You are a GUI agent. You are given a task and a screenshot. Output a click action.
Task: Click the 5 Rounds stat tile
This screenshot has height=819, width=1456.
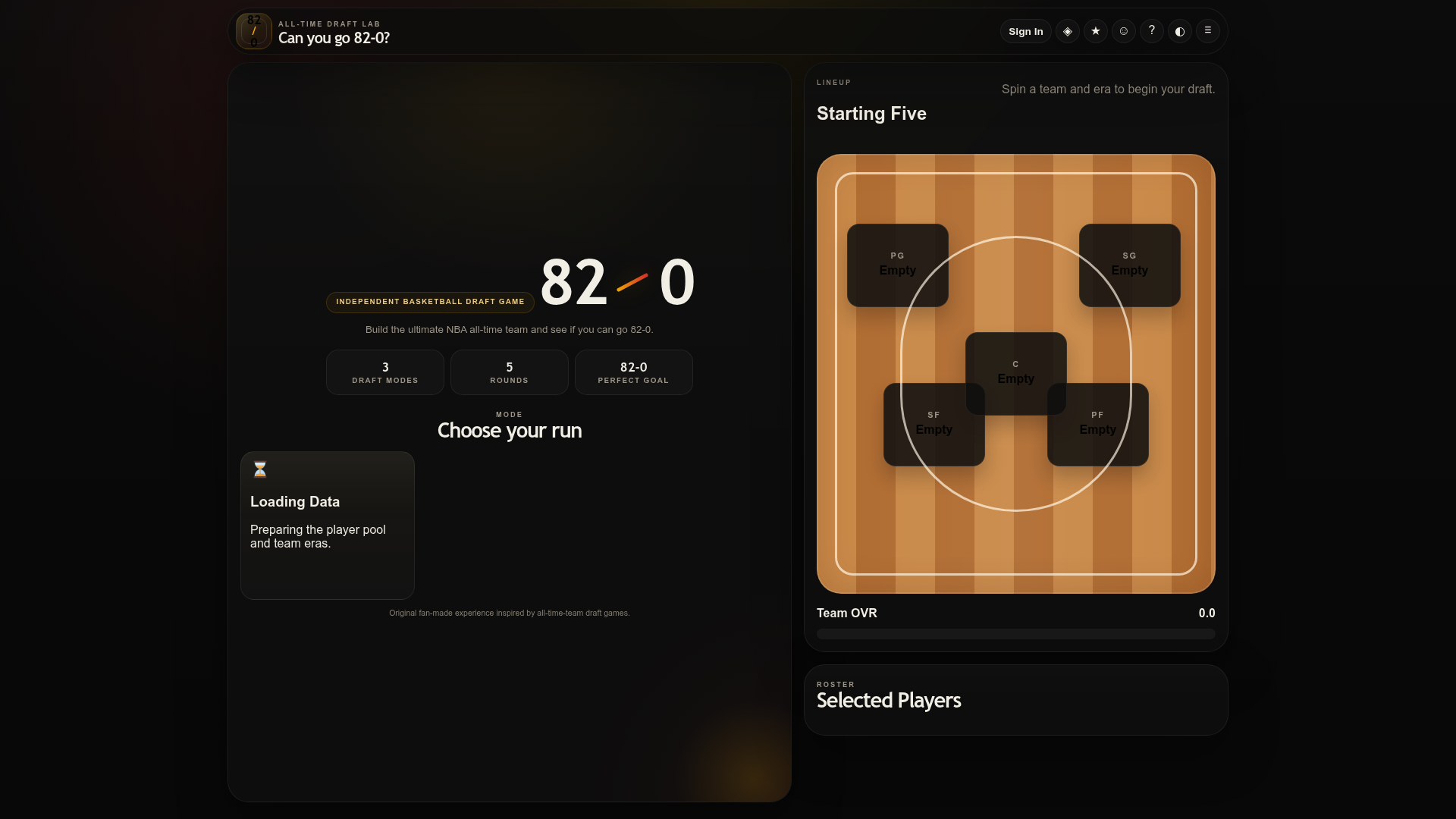pos(510,372)
